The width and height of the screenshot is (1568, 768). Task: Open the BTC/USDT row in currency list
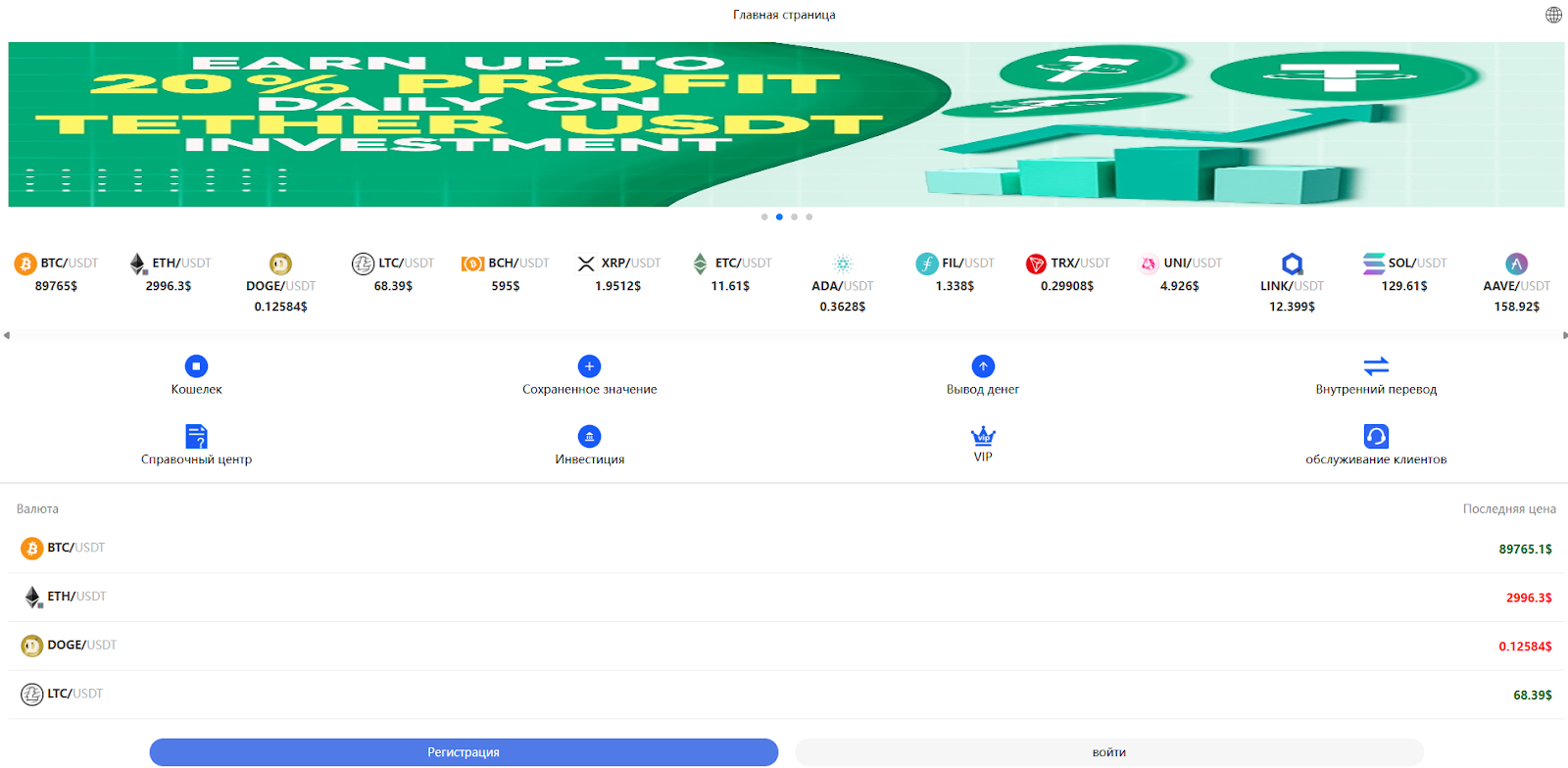point(784,549)
